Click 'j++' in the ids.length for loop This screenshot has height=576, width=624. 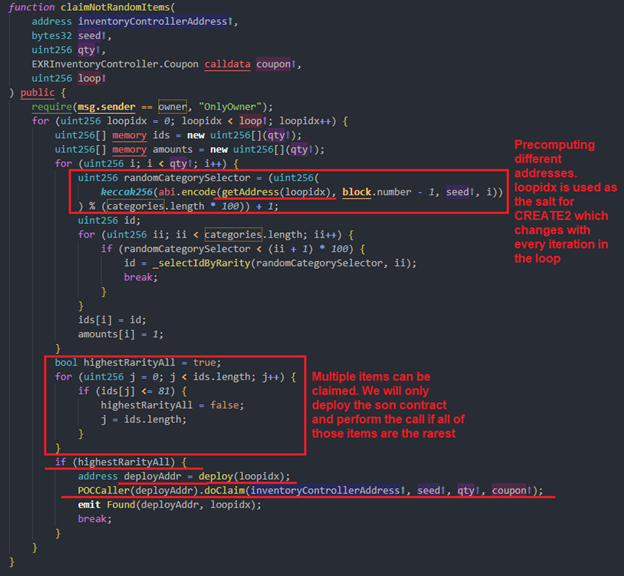click(x=270, y=377)
